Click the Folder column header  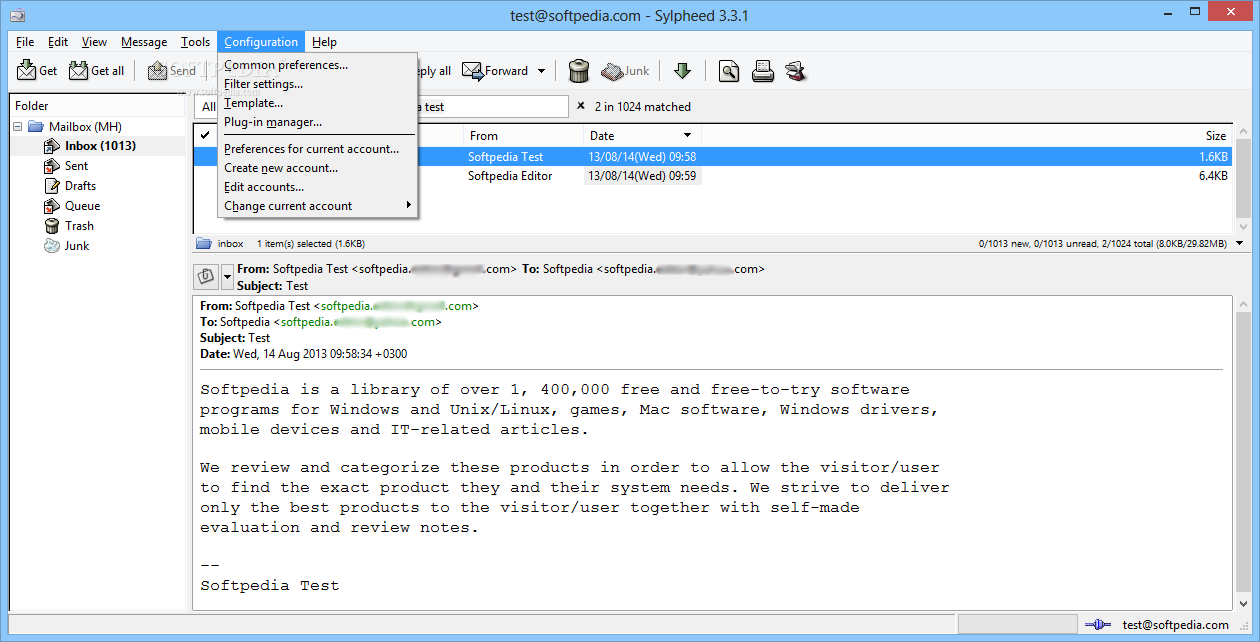pyautogui.click(x=97, y=105)
